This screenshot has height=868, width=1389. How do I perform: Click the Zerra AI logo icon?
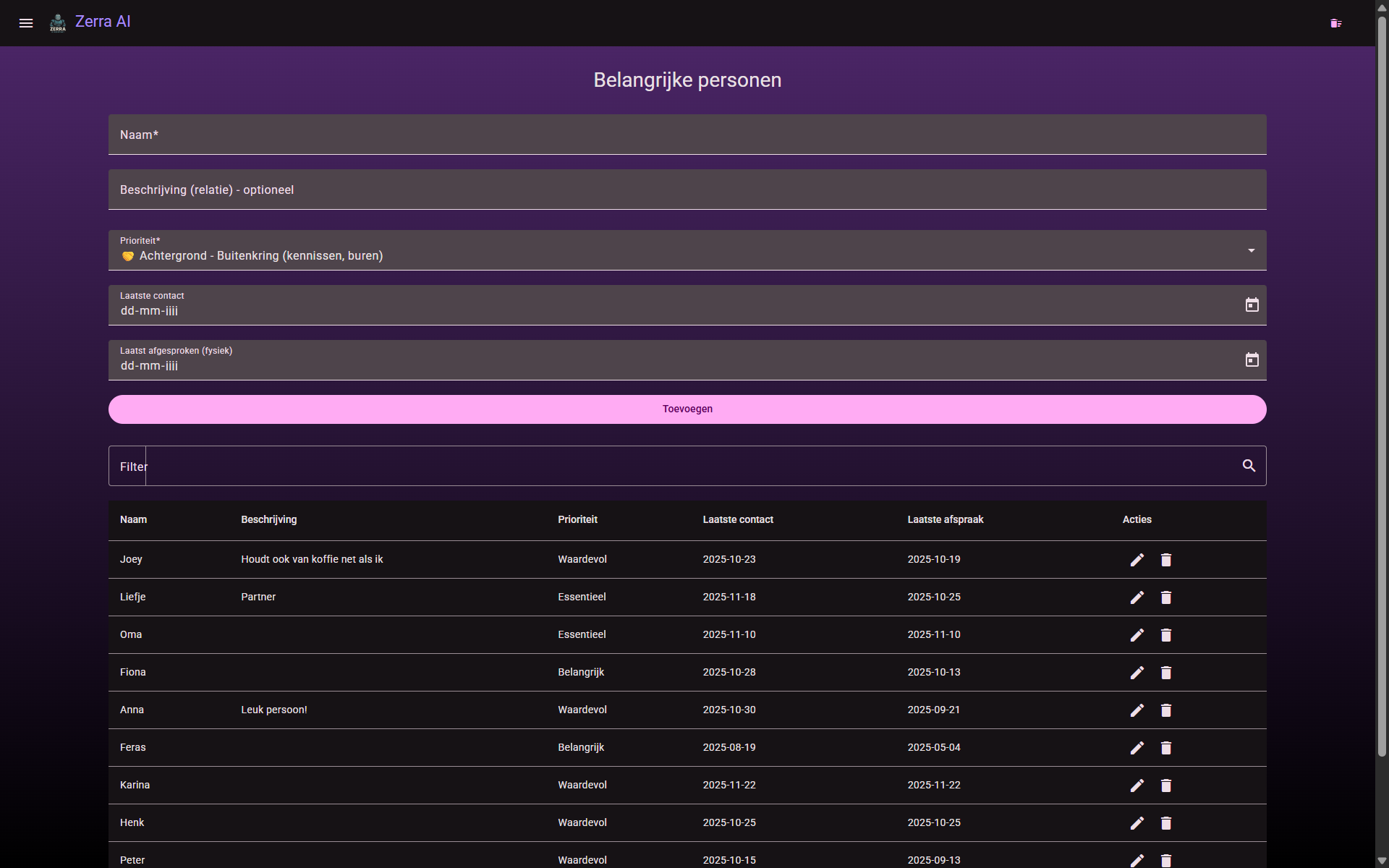coord(58,23)
